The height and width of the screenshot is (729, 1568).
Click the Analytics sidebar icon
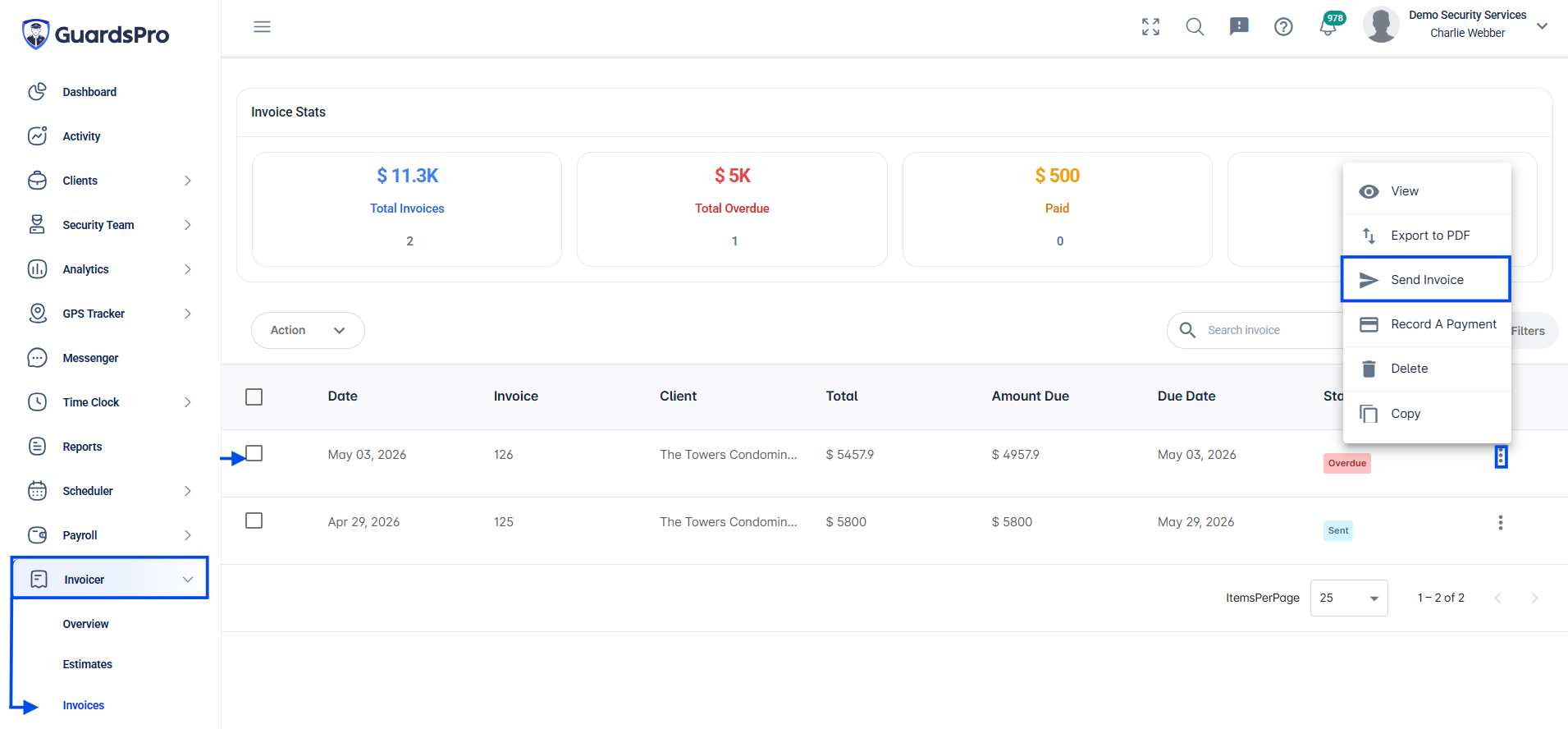pos(37,269)
